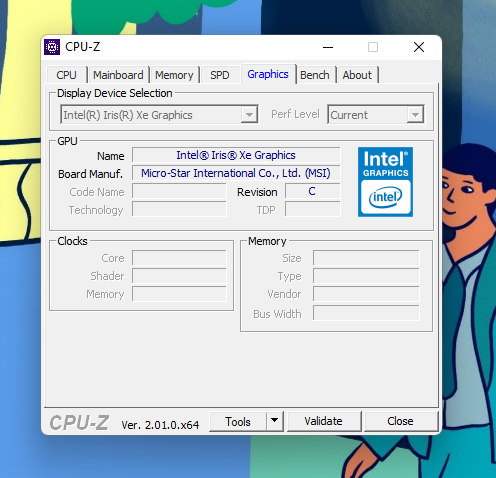Click the Memory Vendor field
496x478 pixels.
tap(366, 294)
